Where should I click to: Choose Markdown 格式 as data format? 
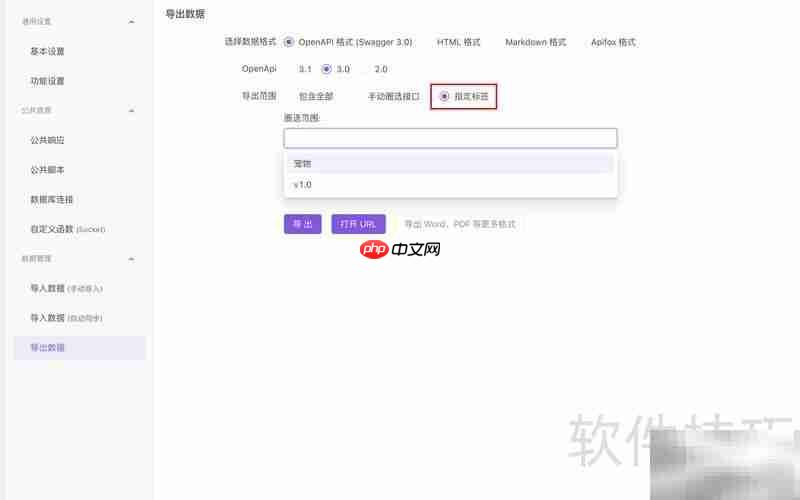[535, 42]
